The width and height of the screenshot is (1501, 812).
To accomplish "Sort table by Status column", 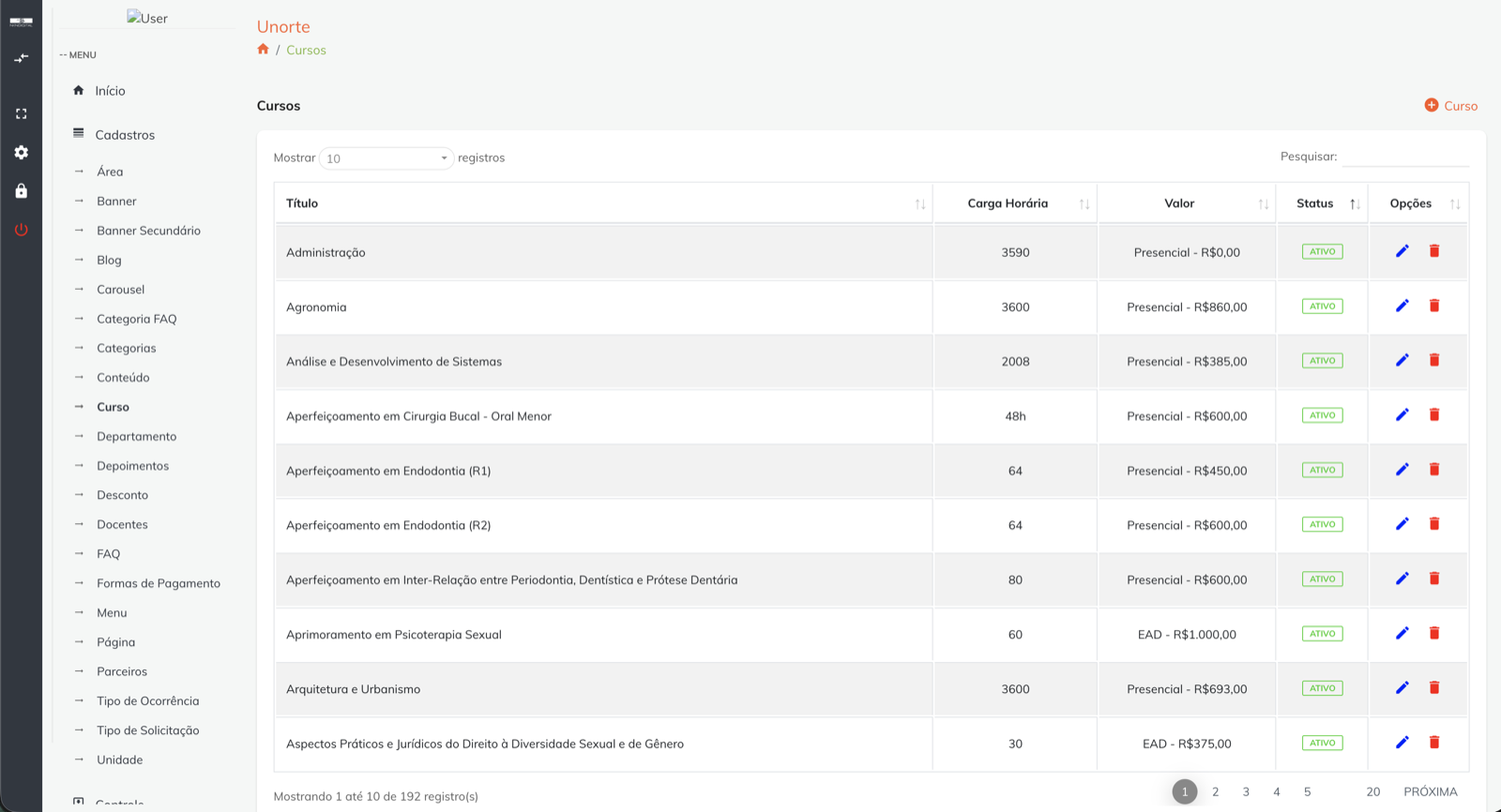I will click(x=1322, y=203).
